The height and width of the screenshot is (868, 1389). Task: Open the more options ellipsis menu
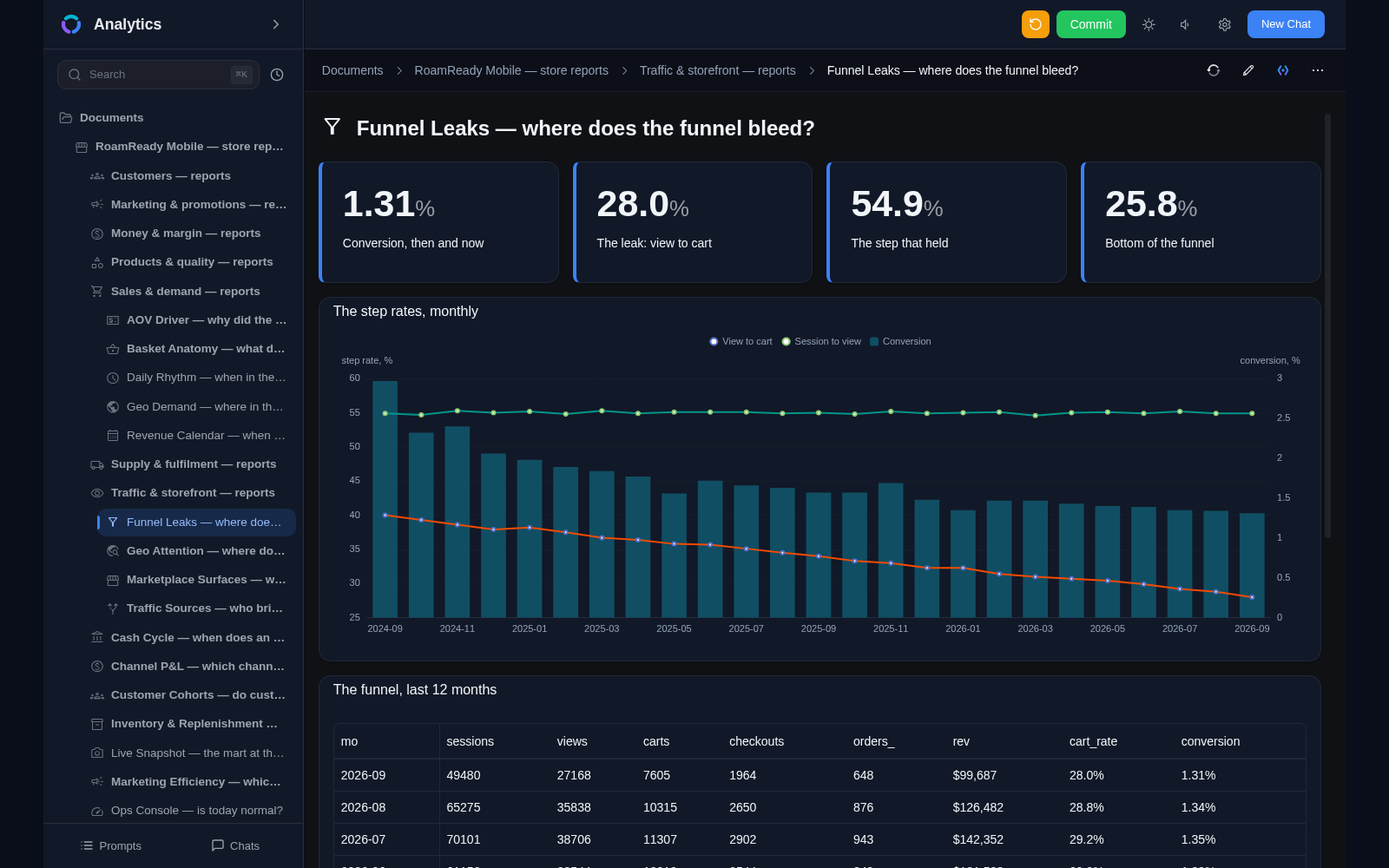[x=1318, y=70]
